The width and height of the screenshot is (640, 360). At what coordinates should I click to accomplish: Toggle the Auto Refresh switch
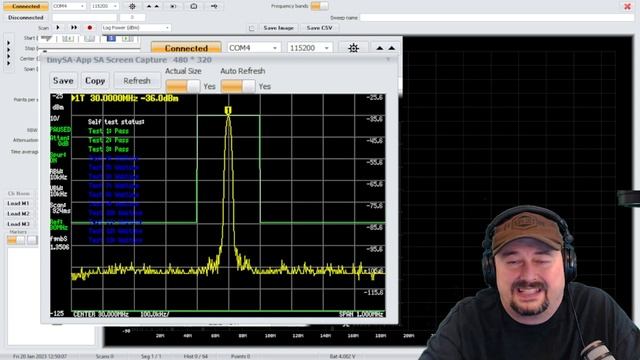tap(238, 86)
